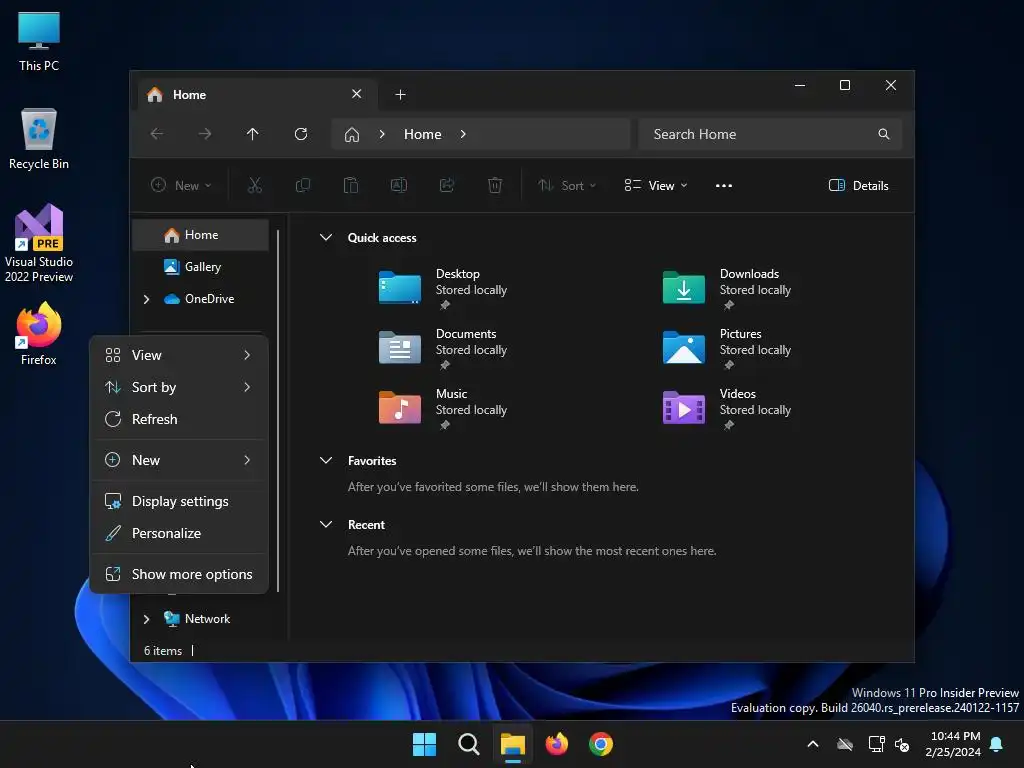Open the Desktop folder in Quick access
The image size is (1024, 768).
(443, 288)
